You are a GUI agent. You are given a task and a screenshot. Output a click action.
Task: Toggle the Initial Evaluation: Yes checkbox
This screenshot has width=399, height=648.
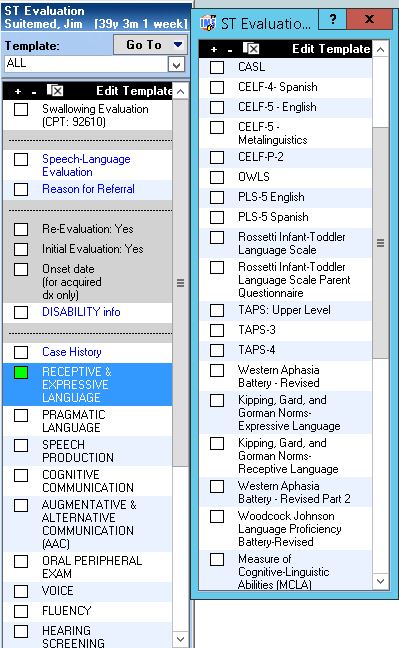coord(21,249)
